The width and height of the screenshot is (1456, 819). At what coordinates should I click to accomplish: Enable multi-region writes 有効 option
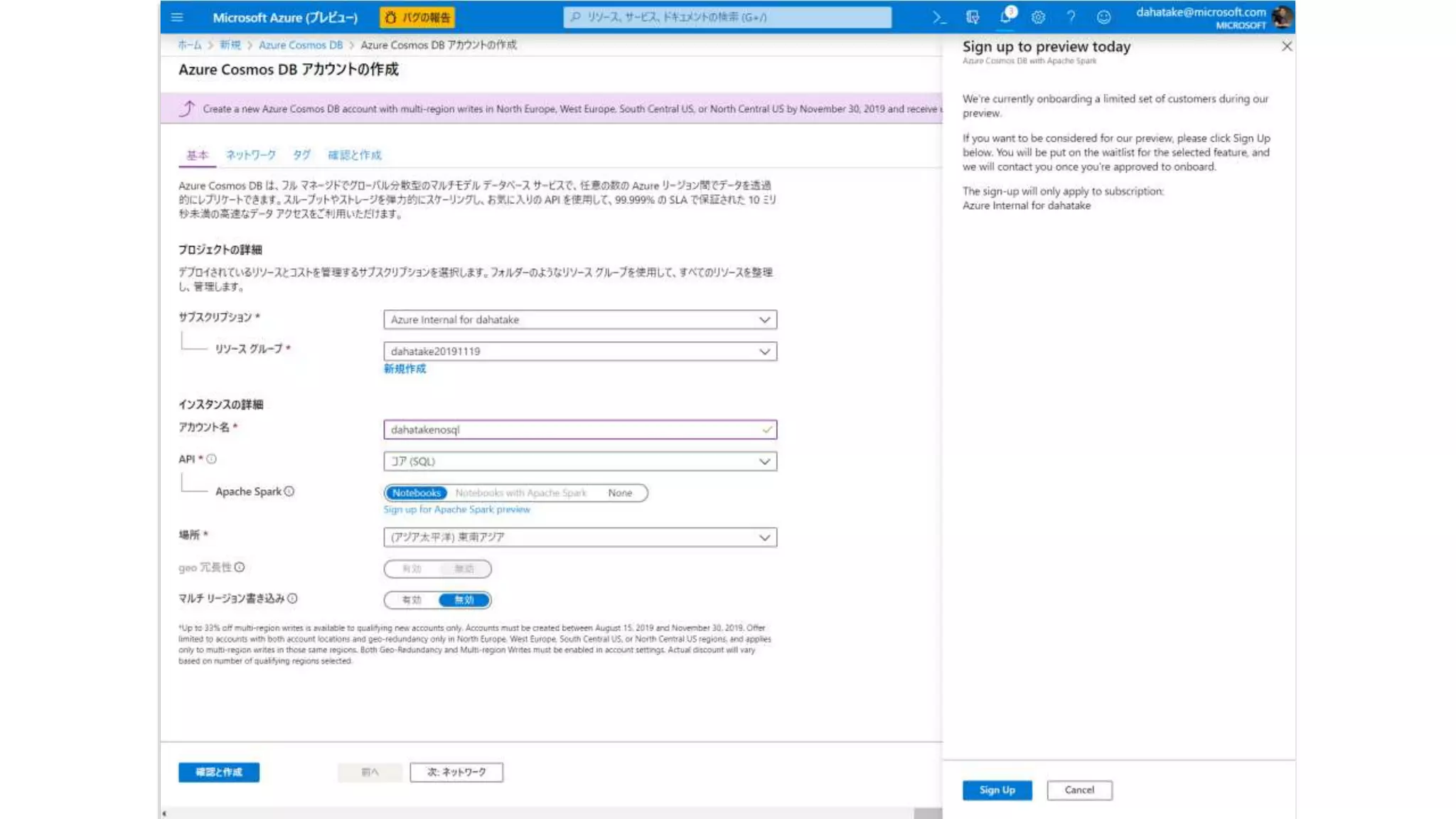coord(412,600)
